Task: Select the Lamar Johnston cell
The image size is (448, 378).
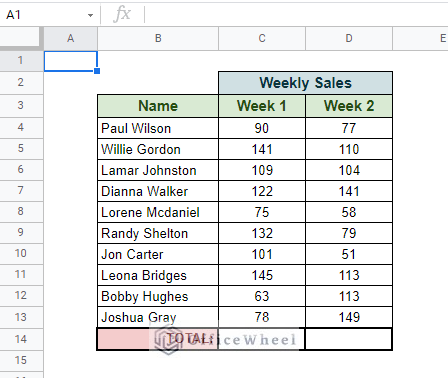Action: click(x=158, y=170)
